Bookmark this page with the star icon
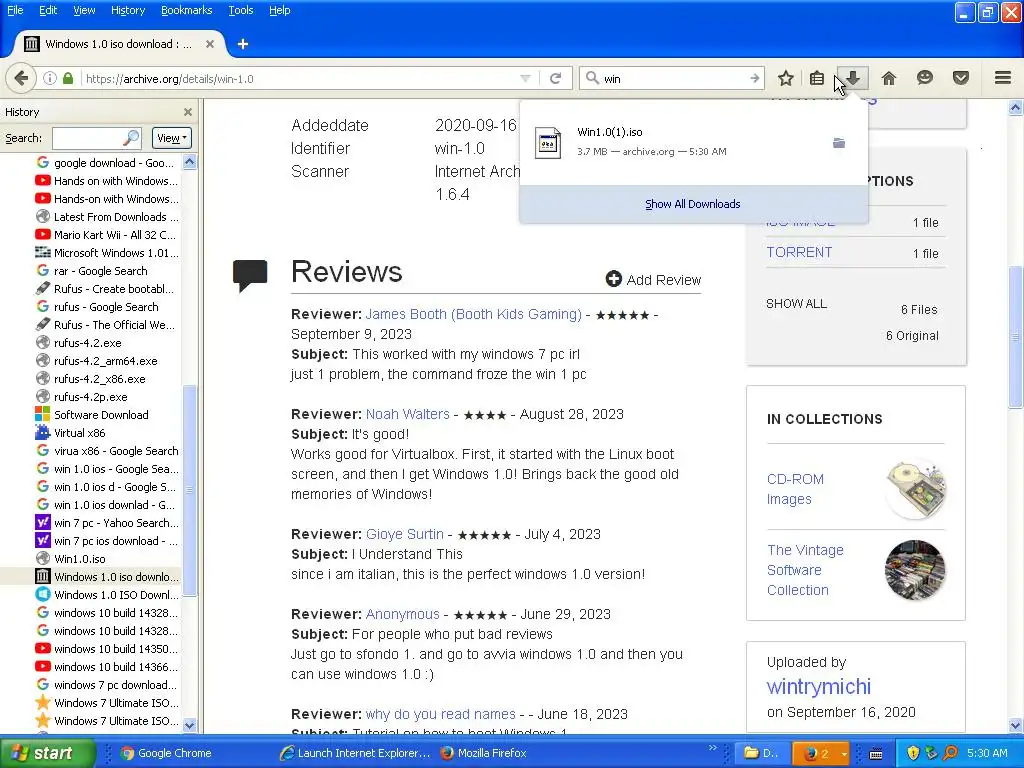The height and width of the screenshot is (768, 1024). tap(786, 78)
